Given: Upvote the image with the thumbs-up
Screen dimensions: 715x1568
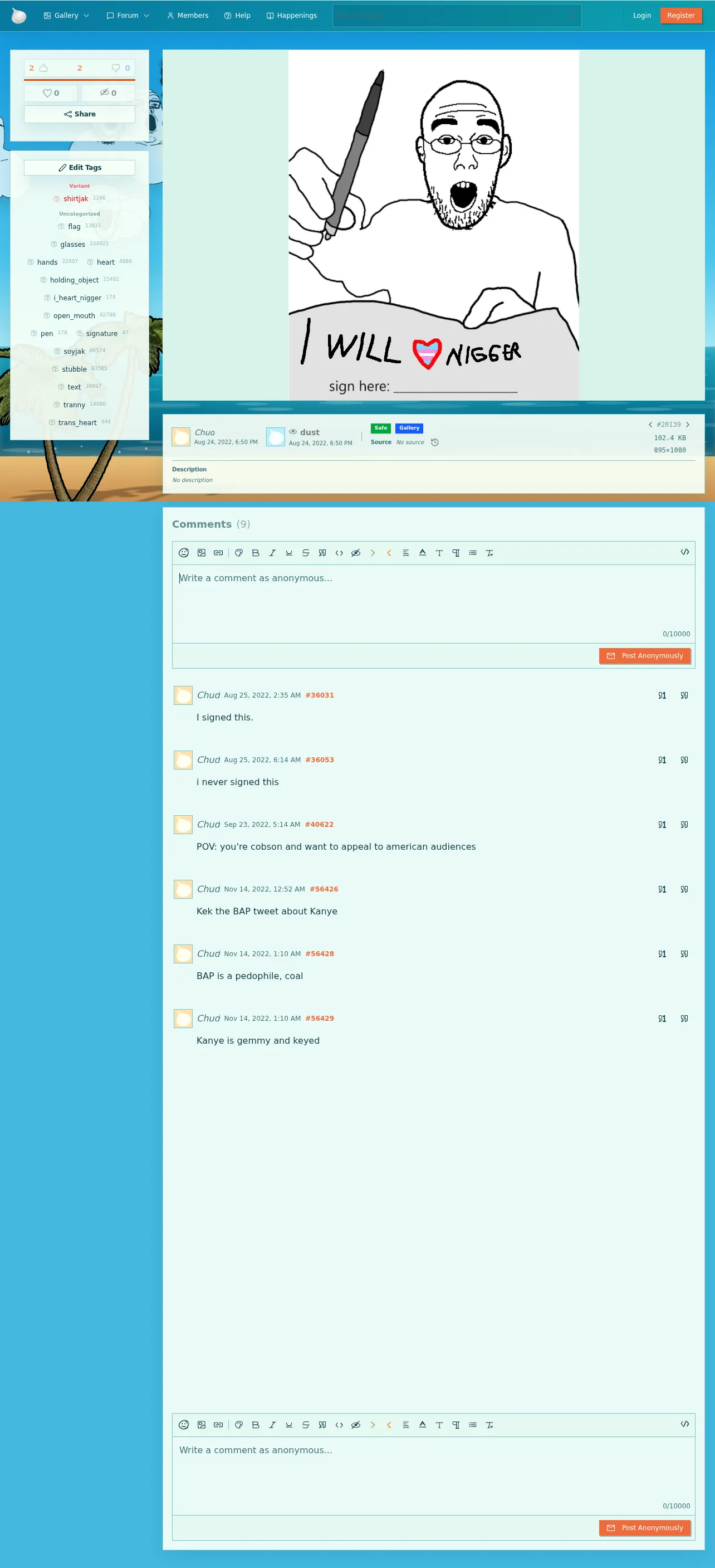Looking at the screenshot, I should pos(44,68).
